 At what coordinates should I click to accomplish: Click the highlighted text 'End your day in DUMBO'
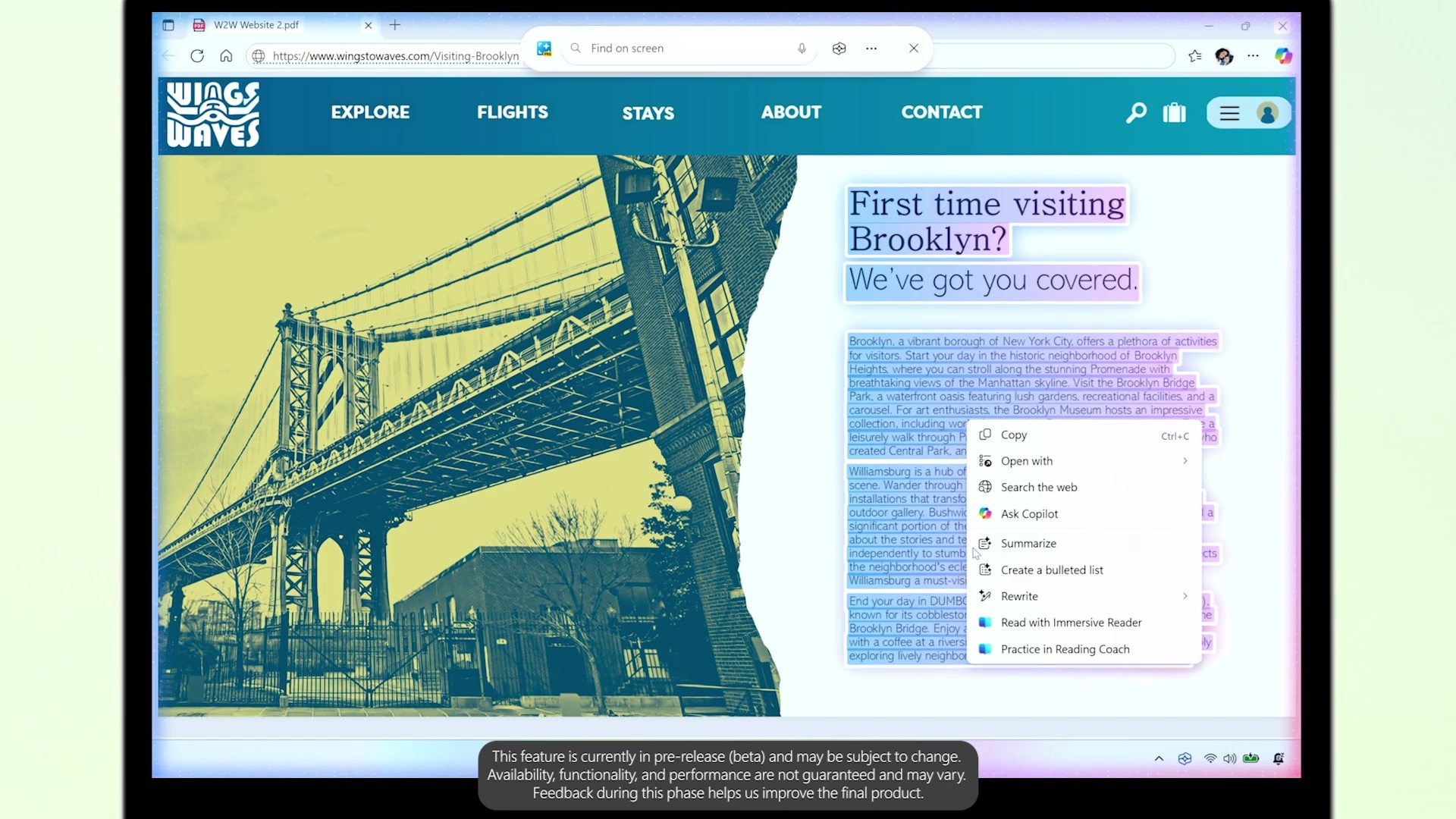point(907,601)
